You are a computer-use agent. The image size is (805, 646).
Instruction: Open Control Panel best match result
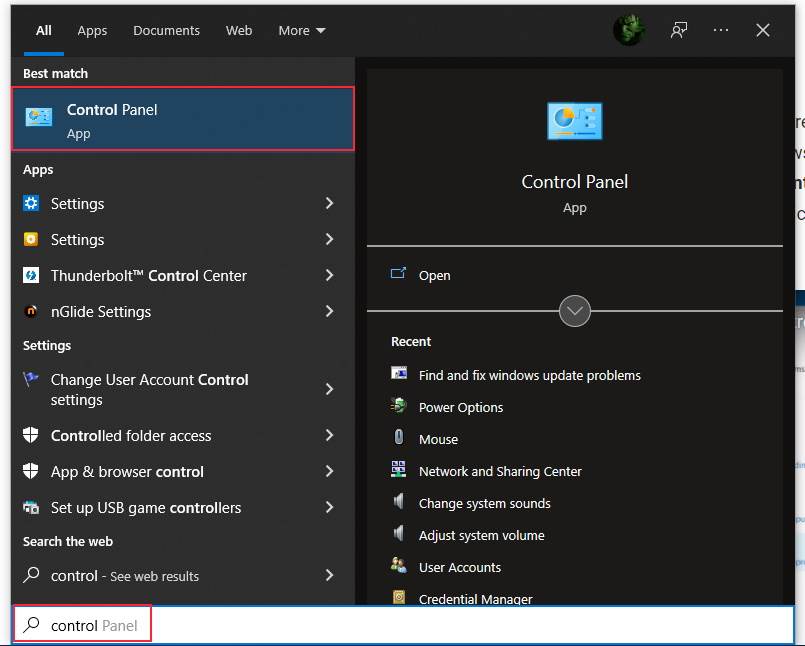click(183, 119)
